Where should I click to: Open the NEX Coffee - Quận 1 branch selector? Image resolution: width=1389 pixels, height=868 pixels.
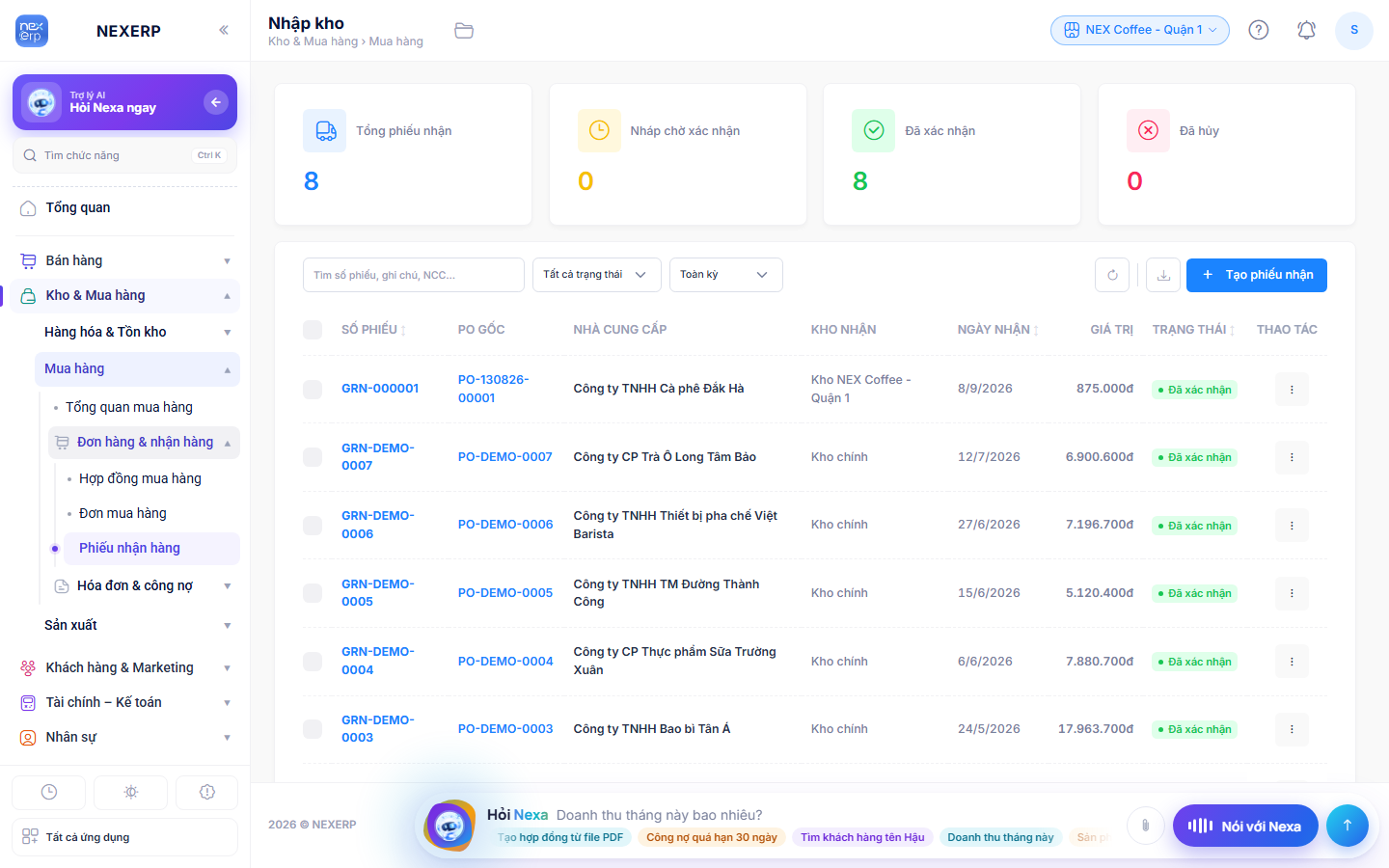(x=1140, y=30)
